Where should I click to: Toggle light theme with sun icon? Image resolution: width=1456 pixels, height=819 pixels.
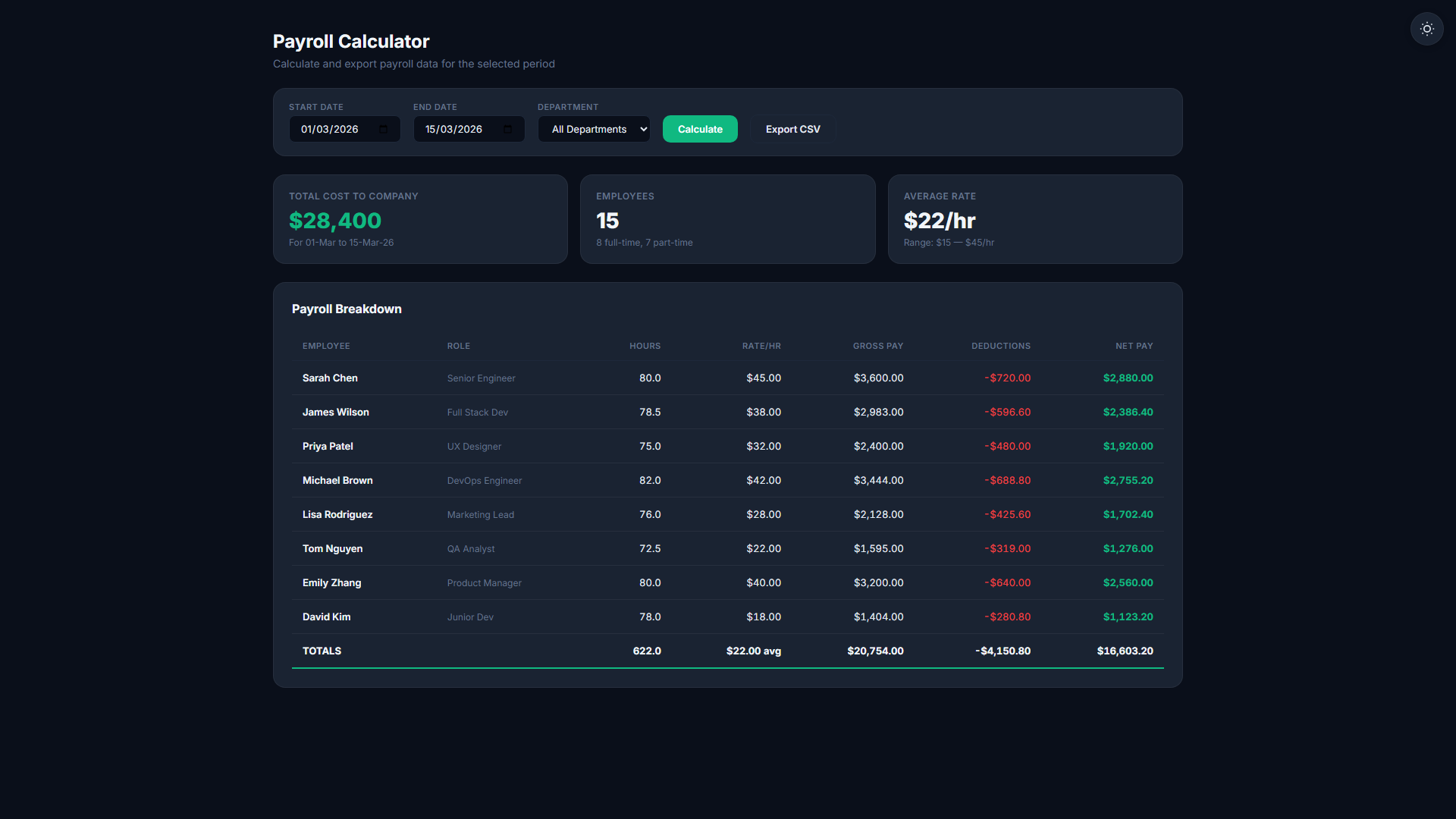coord(1426,29)
